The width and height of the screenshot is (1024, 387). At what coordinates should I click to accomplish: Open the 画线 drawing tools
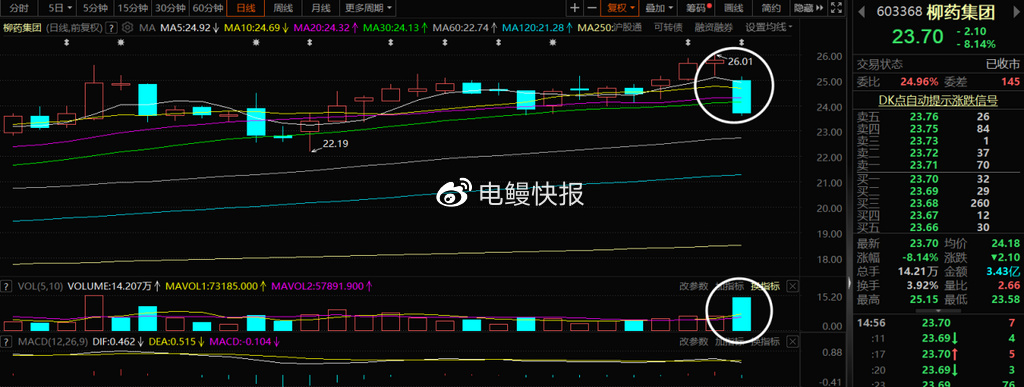734,8
